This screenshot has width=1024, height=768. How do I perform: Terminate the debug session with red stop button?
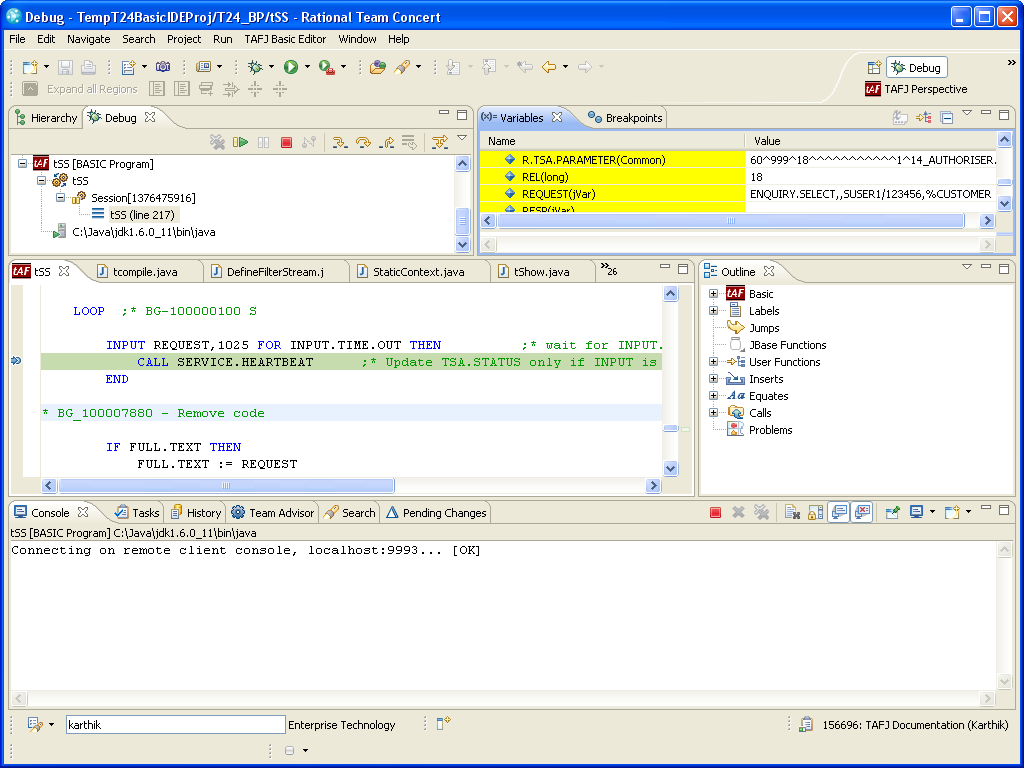[286, 143]
